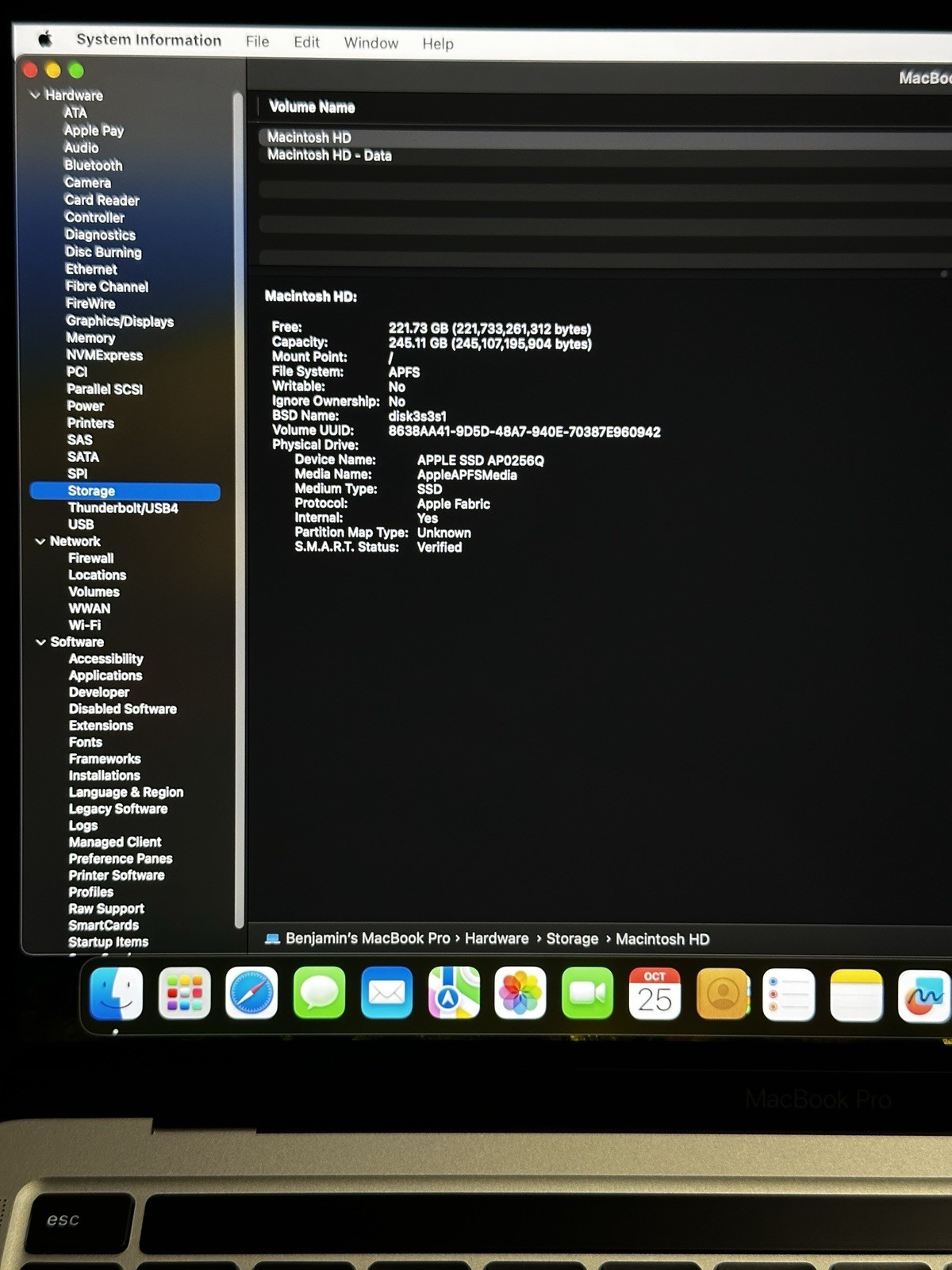952x1270 pixels.
Task: Open the Apple menu
Action: coord(45,39)
